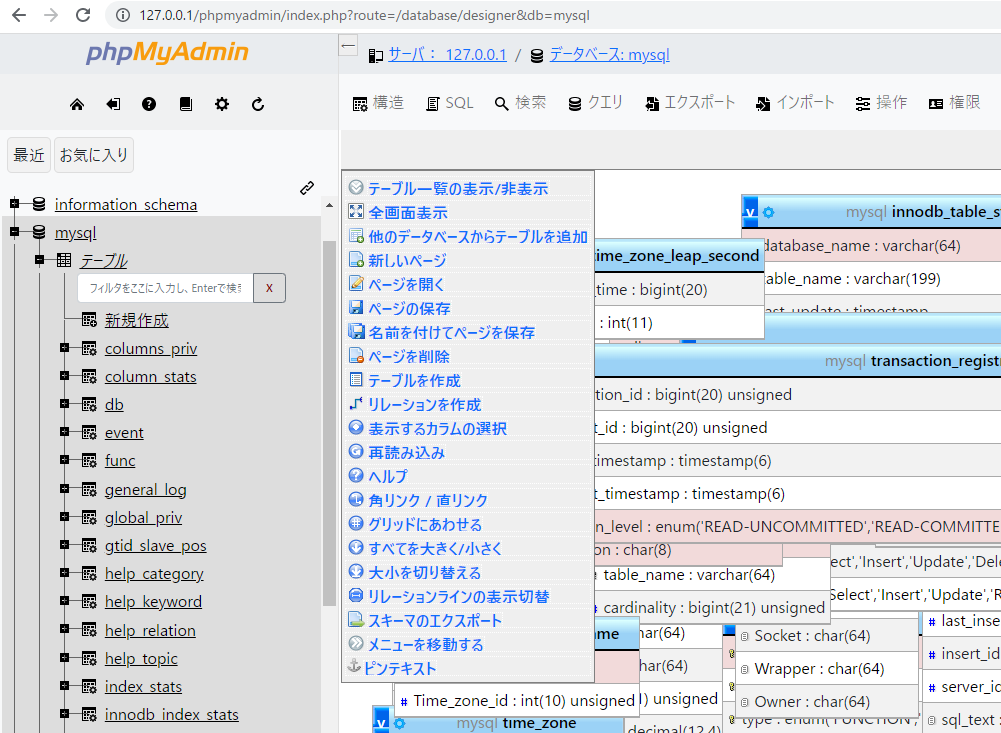The image size is (1001, 733).
Task: Click the ヘルプ icon in designer menu
Action: point(356,475)
